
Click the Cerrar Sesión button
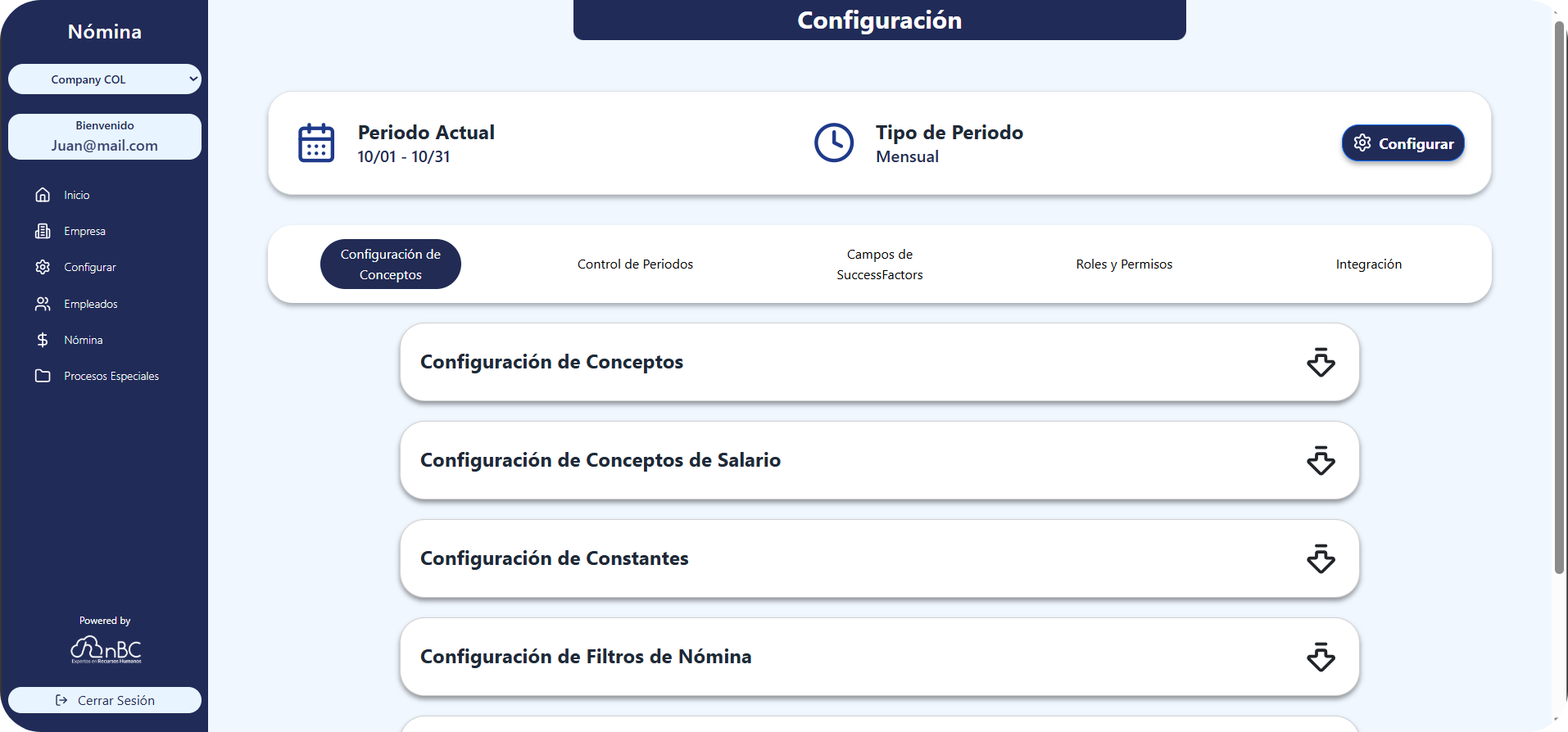tap(105, 700)
